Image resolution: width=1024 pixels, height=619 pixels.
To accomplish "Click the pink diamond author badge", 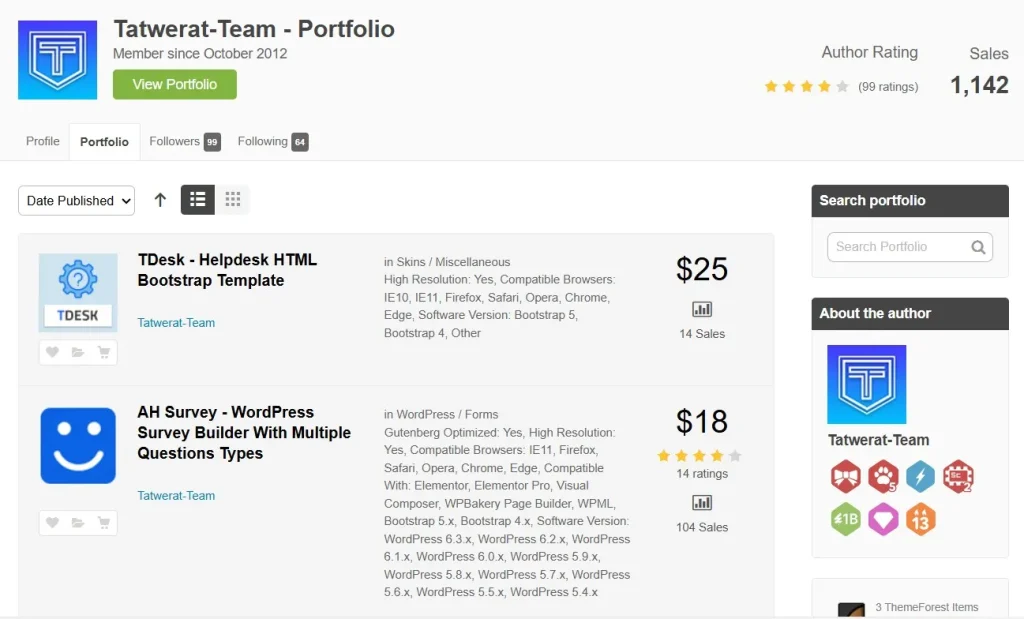I will coord(883,519).
